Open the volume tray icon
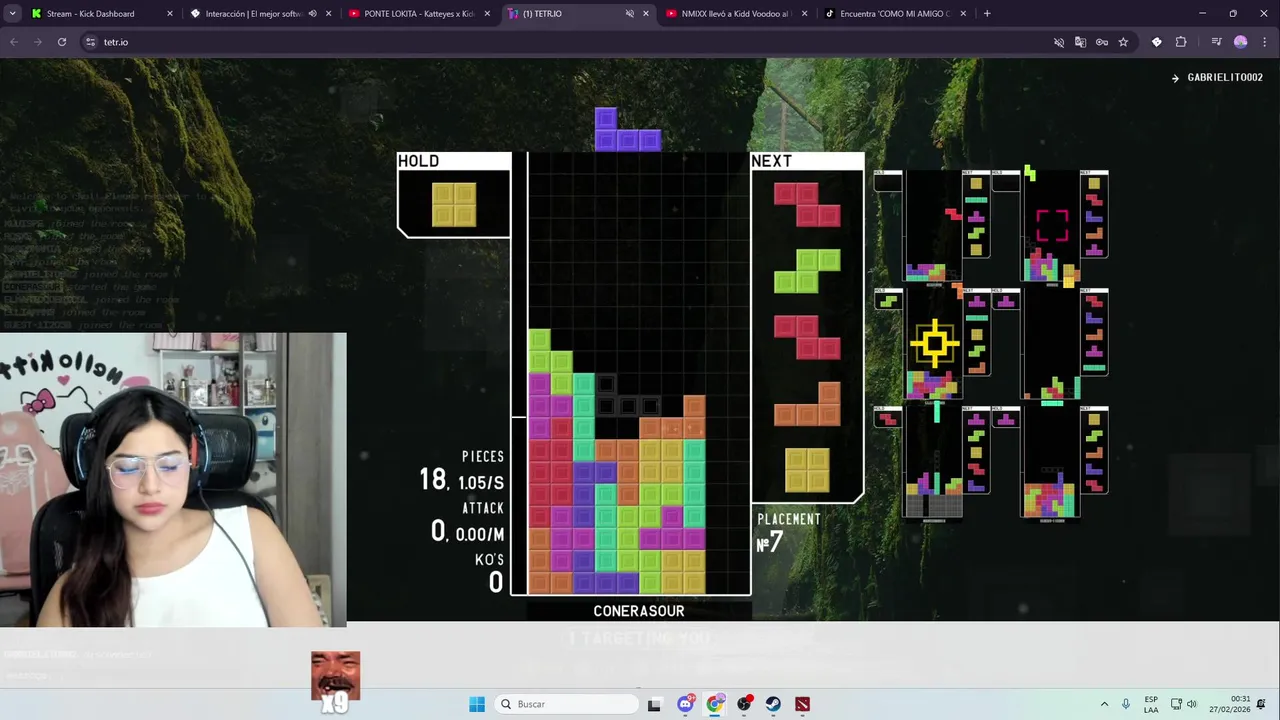 point(1192,704)
